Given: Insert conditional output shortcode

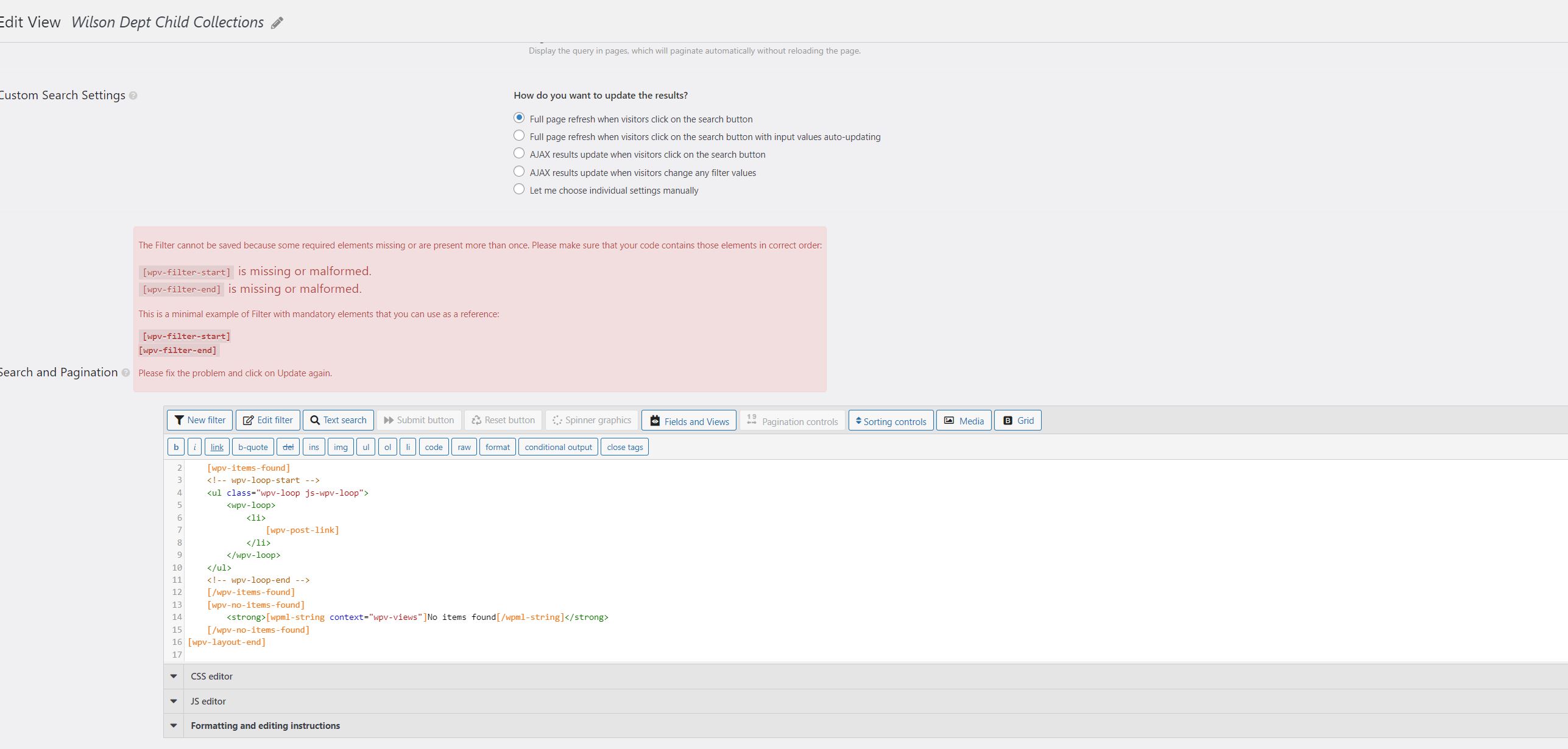Looking at the screenshot, I should [x=558, y=447].
